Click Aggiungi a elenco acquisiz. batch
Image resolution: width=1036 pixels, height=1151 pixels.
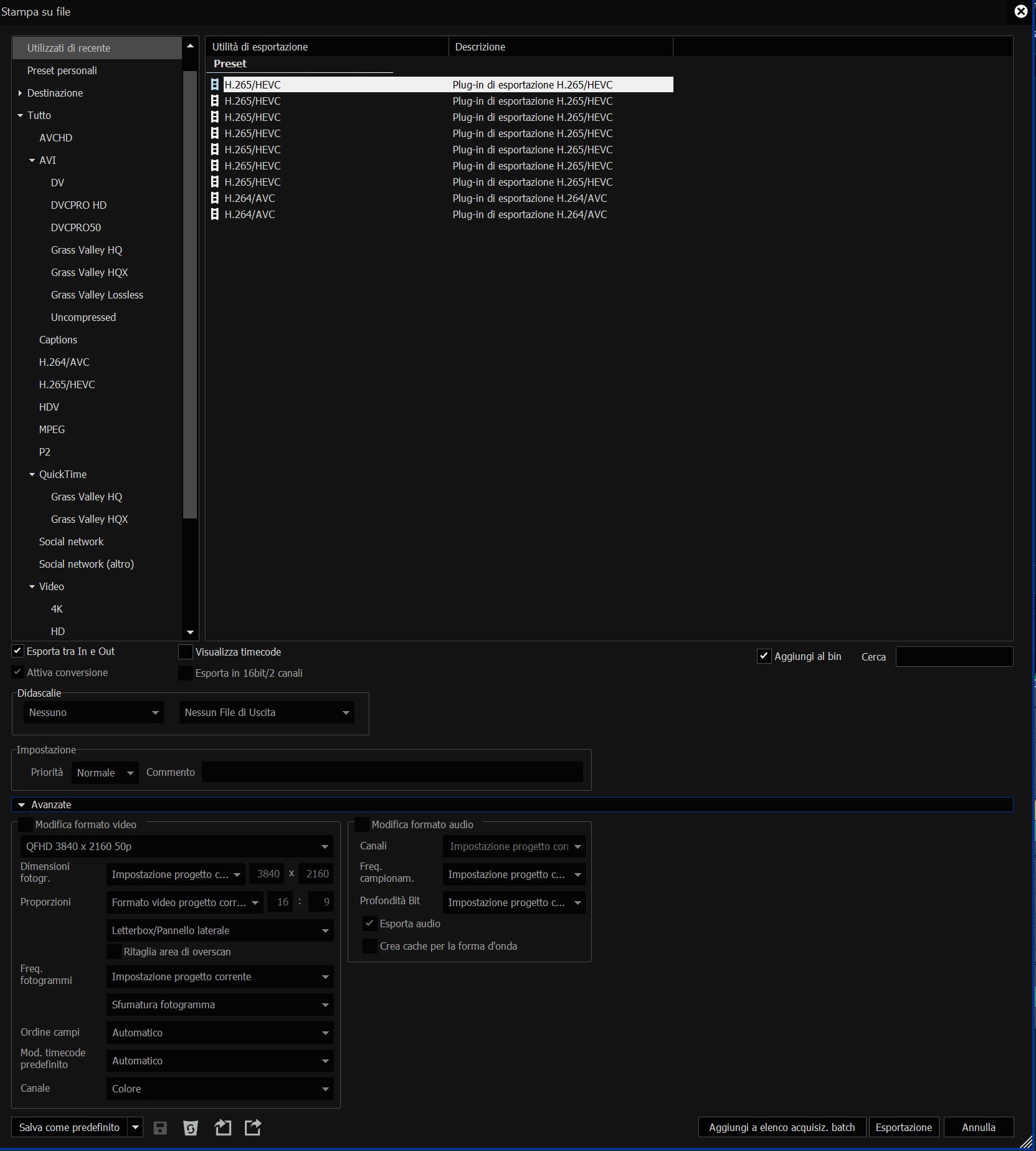pyautogui.click(x=782, y=1127)
